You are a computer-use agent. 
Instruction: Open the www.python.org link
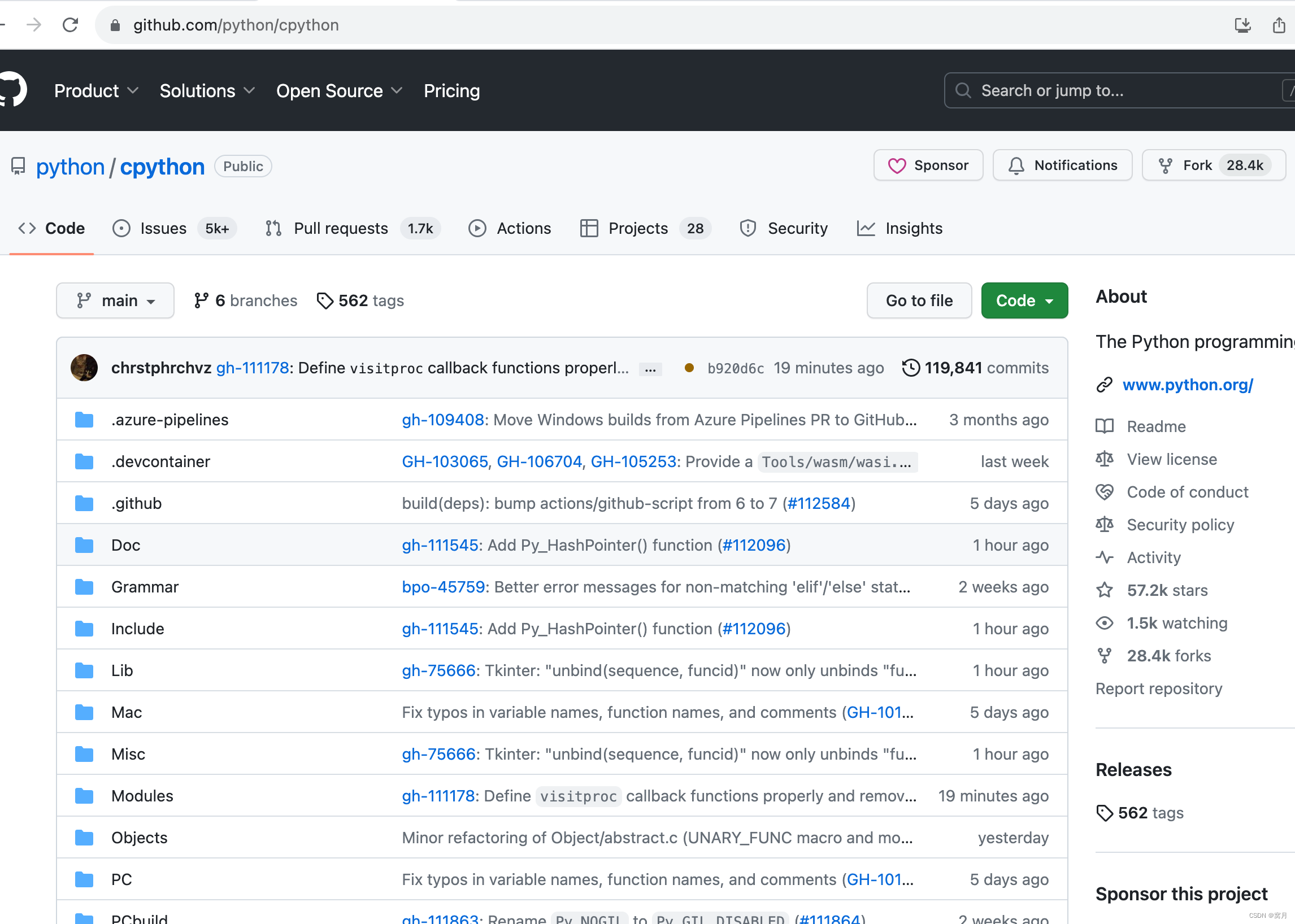[x=1188, y=385]
